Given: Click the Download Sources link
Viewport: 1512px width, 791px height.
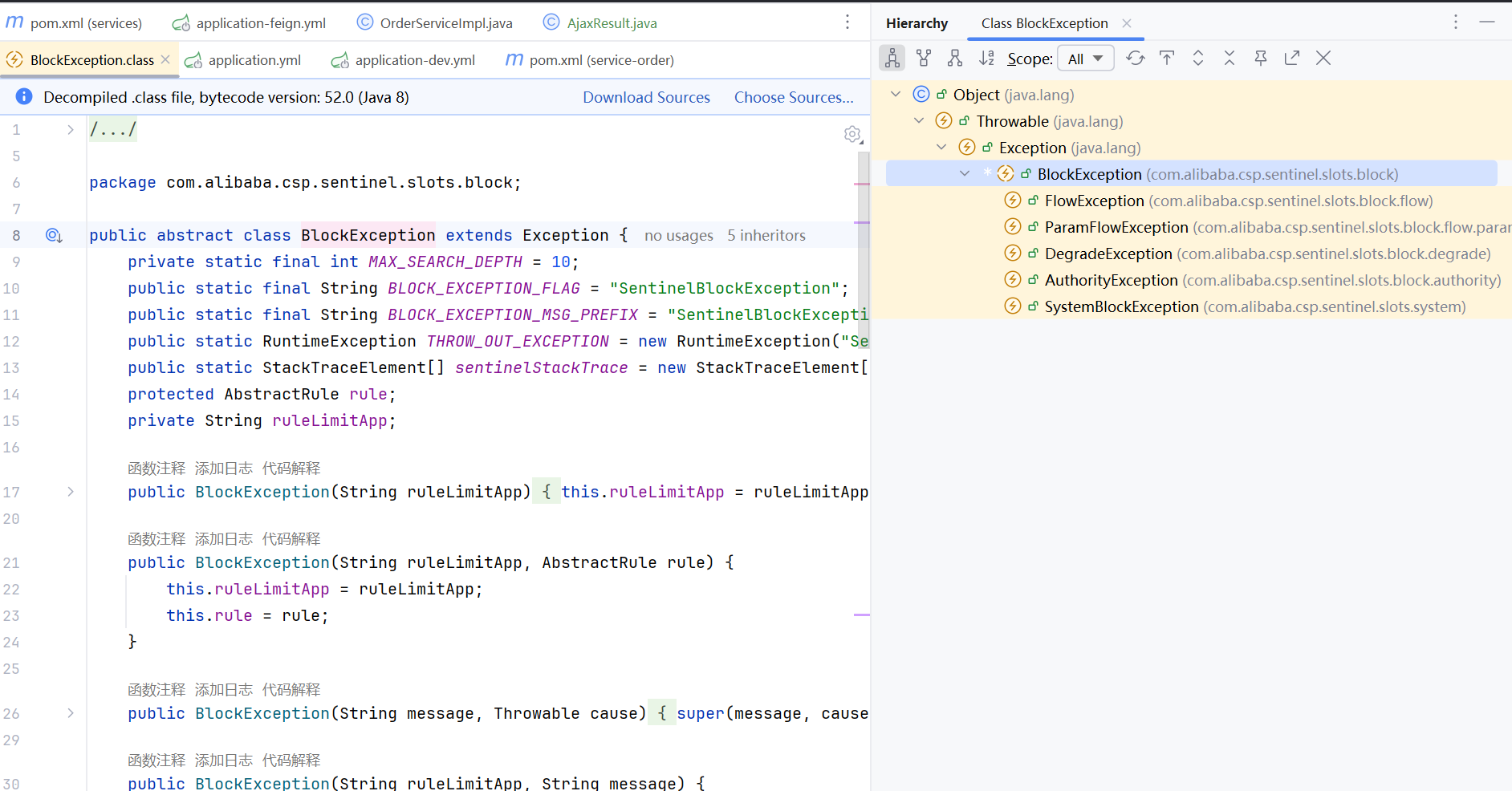Looking at the screenshot, I should coord(646,97).
